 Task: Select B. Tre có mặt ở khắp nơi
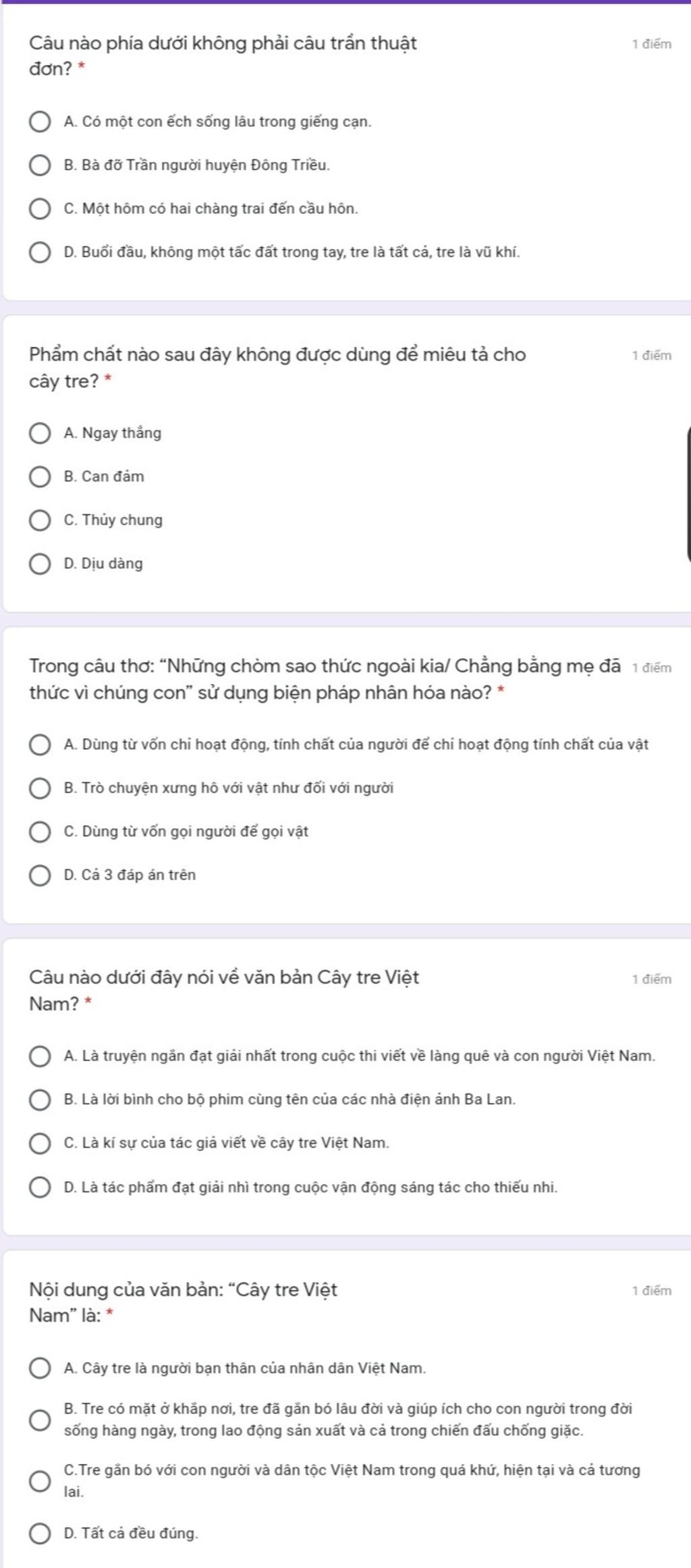pos(40,1420)
